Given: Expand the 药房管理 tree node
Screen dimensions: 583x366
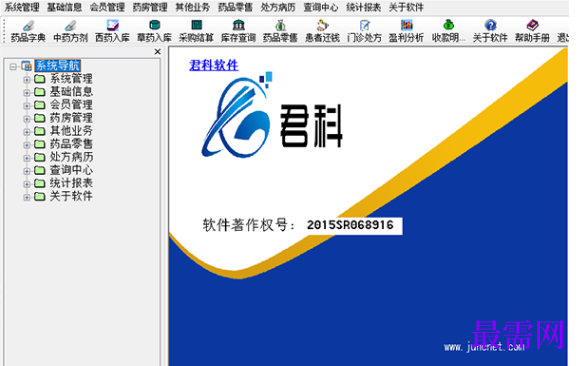Looking at the screenshot, I should (27, 119).
